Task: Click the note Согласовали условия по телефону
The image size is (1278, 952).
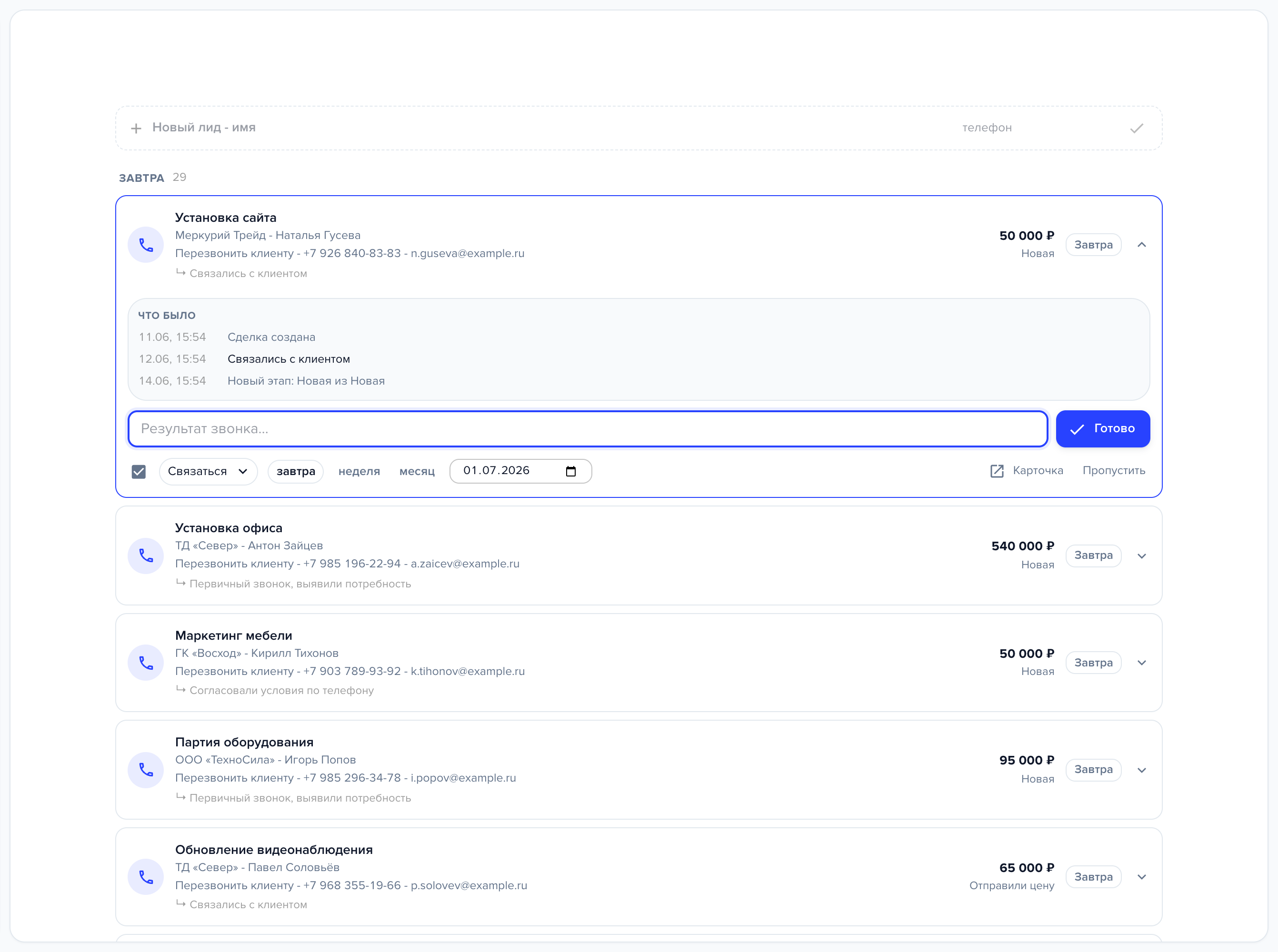Action: (281, 690)
